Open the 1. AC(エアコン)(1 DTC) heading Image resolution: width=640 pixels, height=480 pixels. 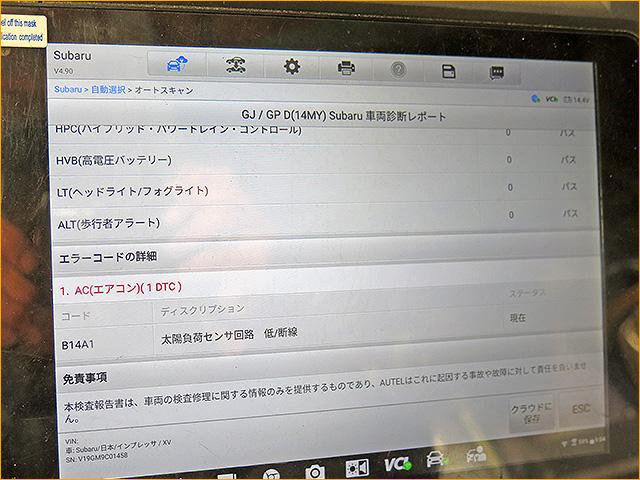pos(121,289)
